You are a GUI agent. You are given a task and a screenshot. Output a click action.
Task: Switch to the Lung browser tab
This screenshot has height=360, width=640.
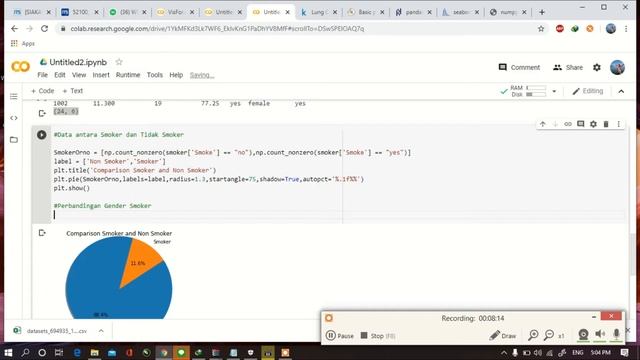point(317,12)
